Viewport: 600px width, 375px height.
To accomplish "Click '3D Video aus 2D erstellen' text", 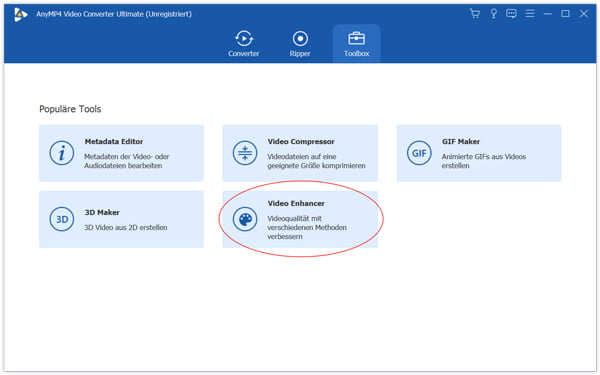I will point(126,227).
